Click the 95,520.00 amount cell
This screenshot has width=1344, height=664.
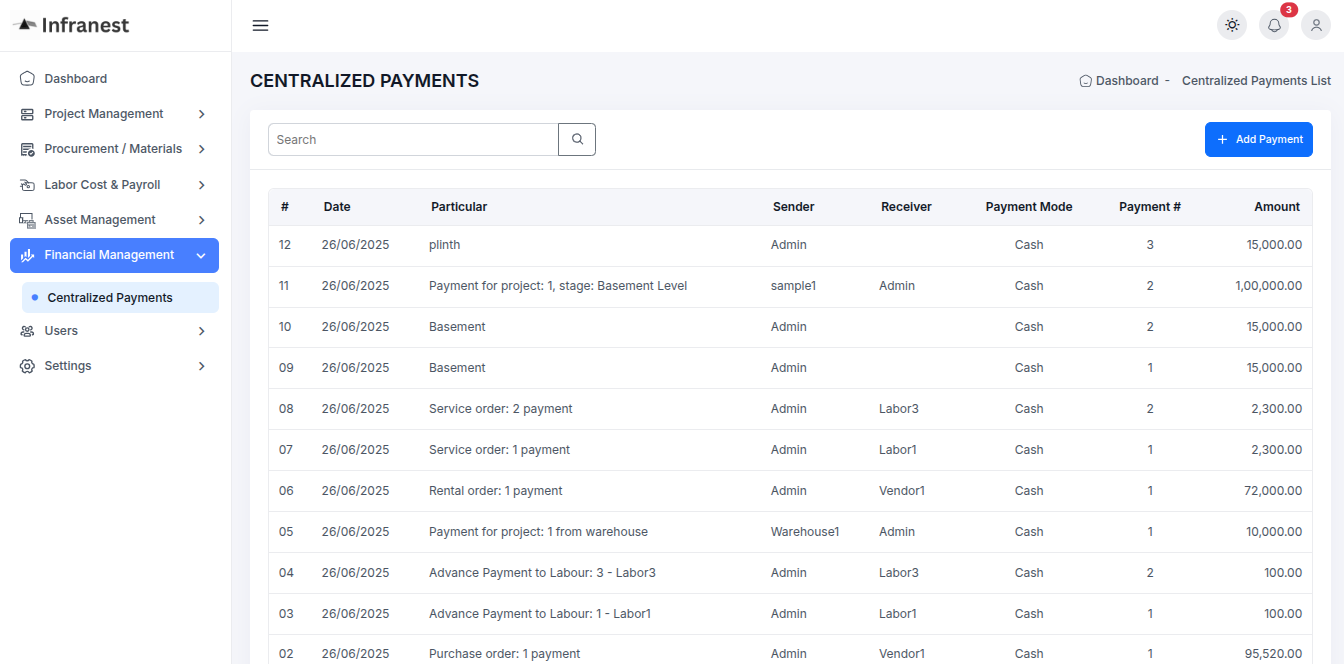pos(1273,654)
